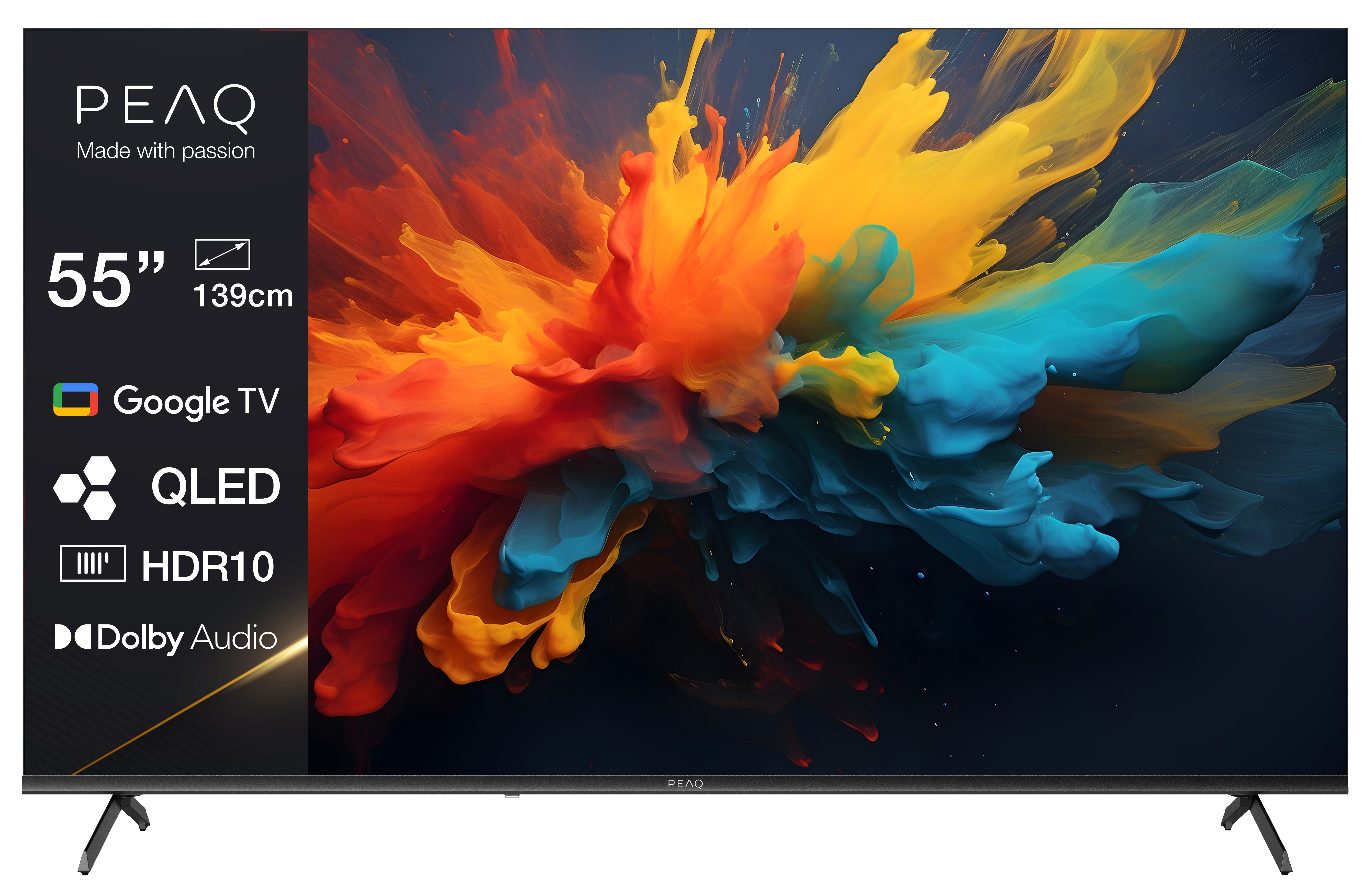Click the Google TV colored screen icon
Viewport: 1372px width, 885px height.
(x=75, y=399)
